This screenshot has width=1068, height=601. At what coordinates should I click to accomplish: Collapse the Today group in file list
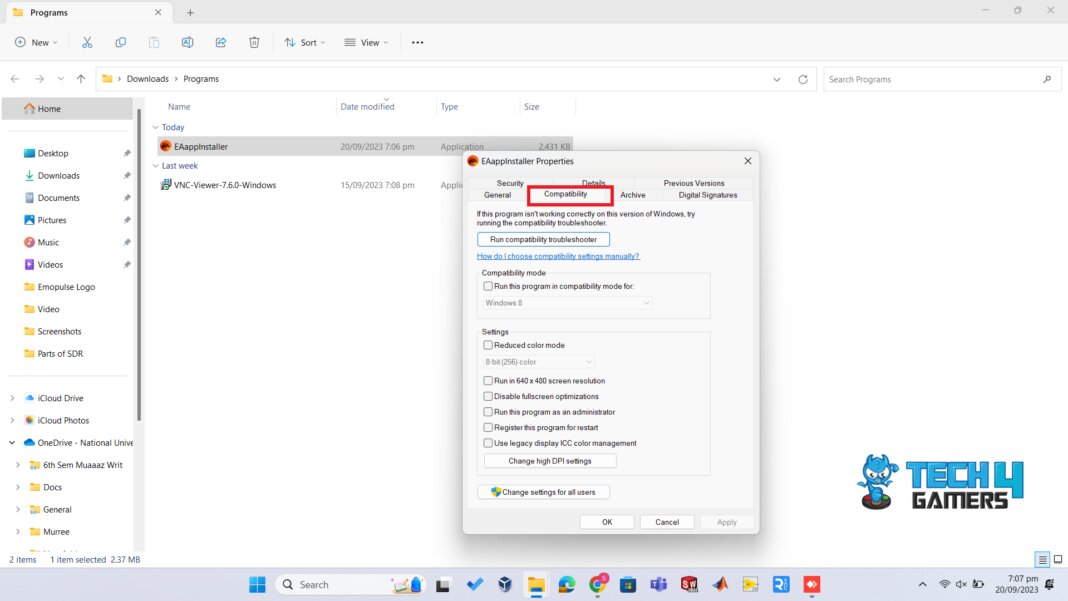159,127
